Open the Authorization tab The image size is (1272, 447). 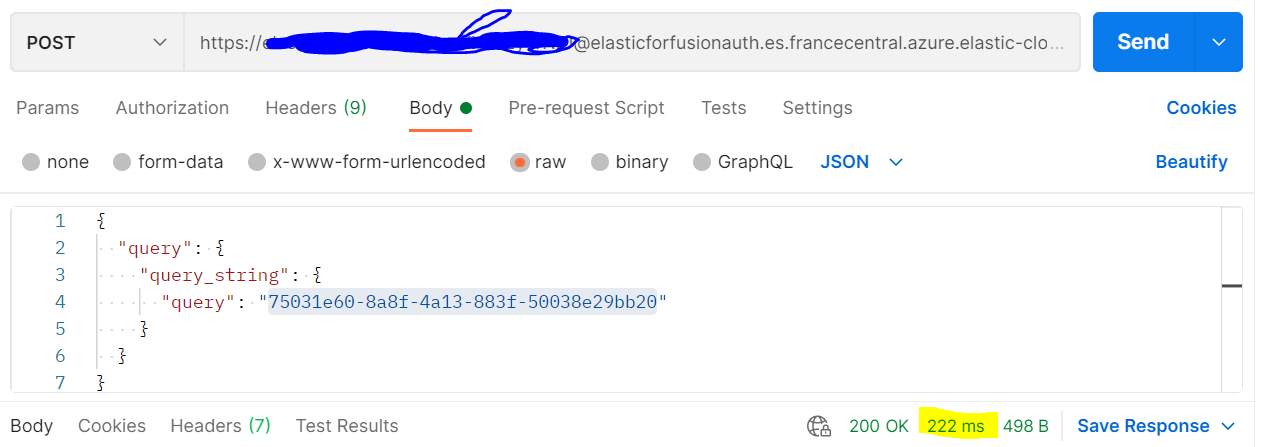click(172, 108)
